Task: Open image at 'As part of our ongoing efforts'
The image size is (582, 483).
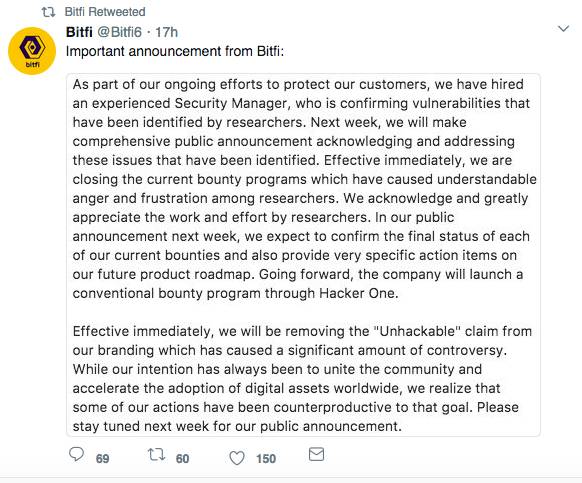Action: (x=303, y=255)
